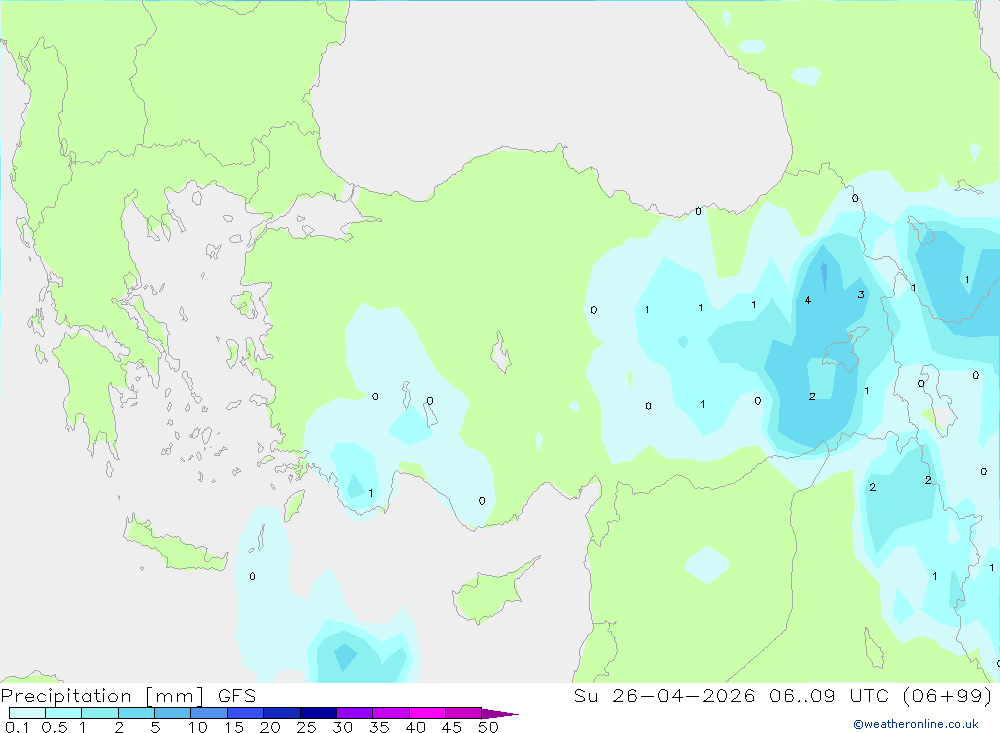This screenshot has height=733, width=1000.
Task: Click the 'Su 26-04-2026 06..09 UTC (06+99)' timestamp
Action: (783, 695)
